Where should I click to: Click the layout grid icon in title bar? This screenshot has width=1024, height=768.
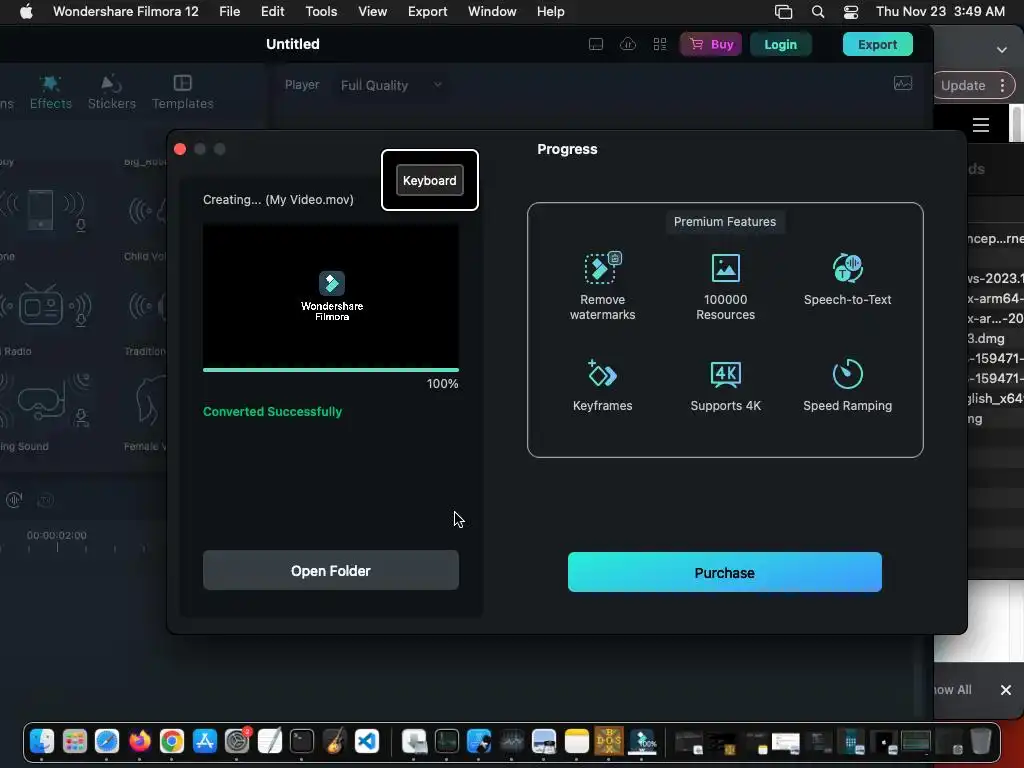(660, 44)
